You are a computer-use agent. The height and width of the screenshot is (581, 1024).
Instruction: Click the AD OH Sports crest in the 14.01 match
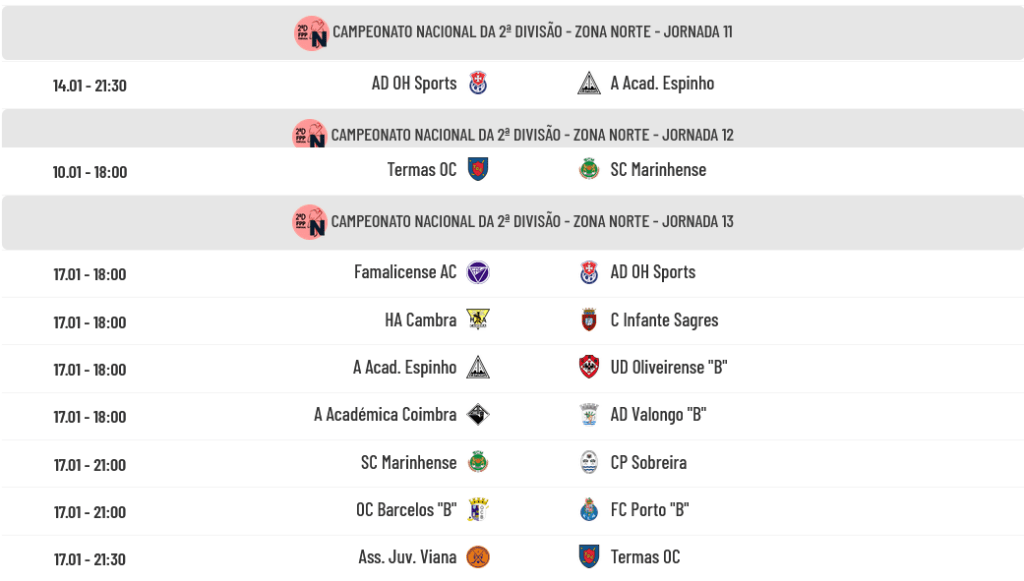pos(479,84)
